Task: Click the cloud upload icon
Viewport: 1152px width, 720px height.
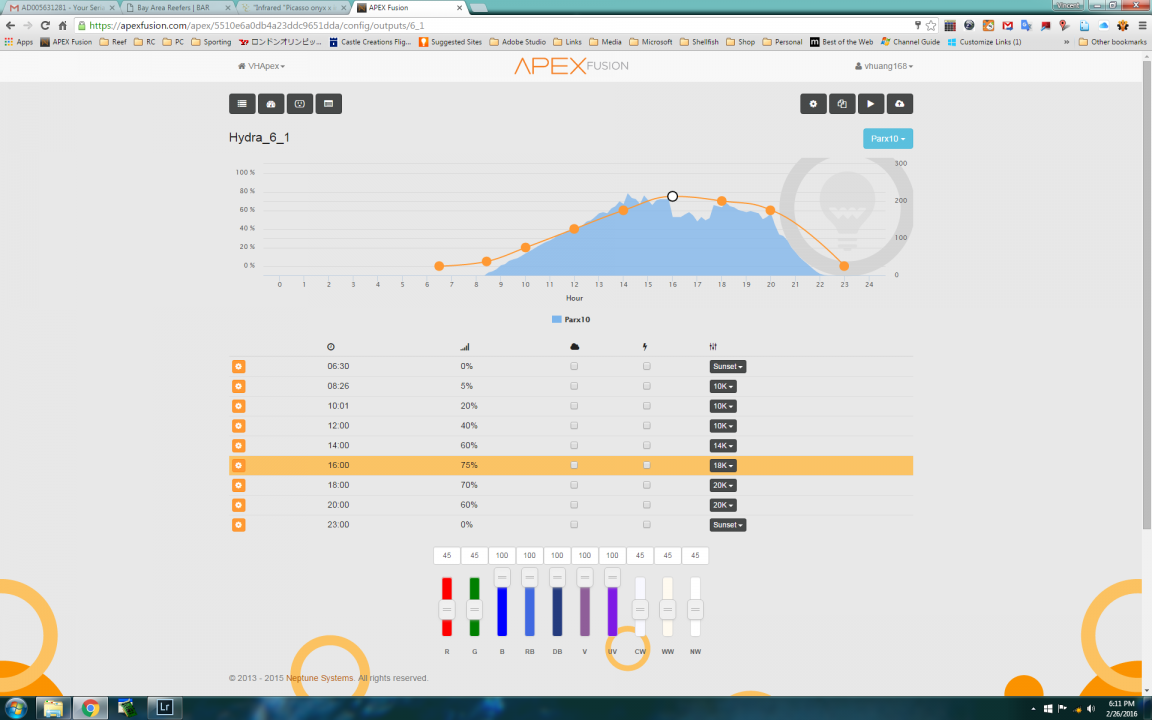Action: (899, 103)
